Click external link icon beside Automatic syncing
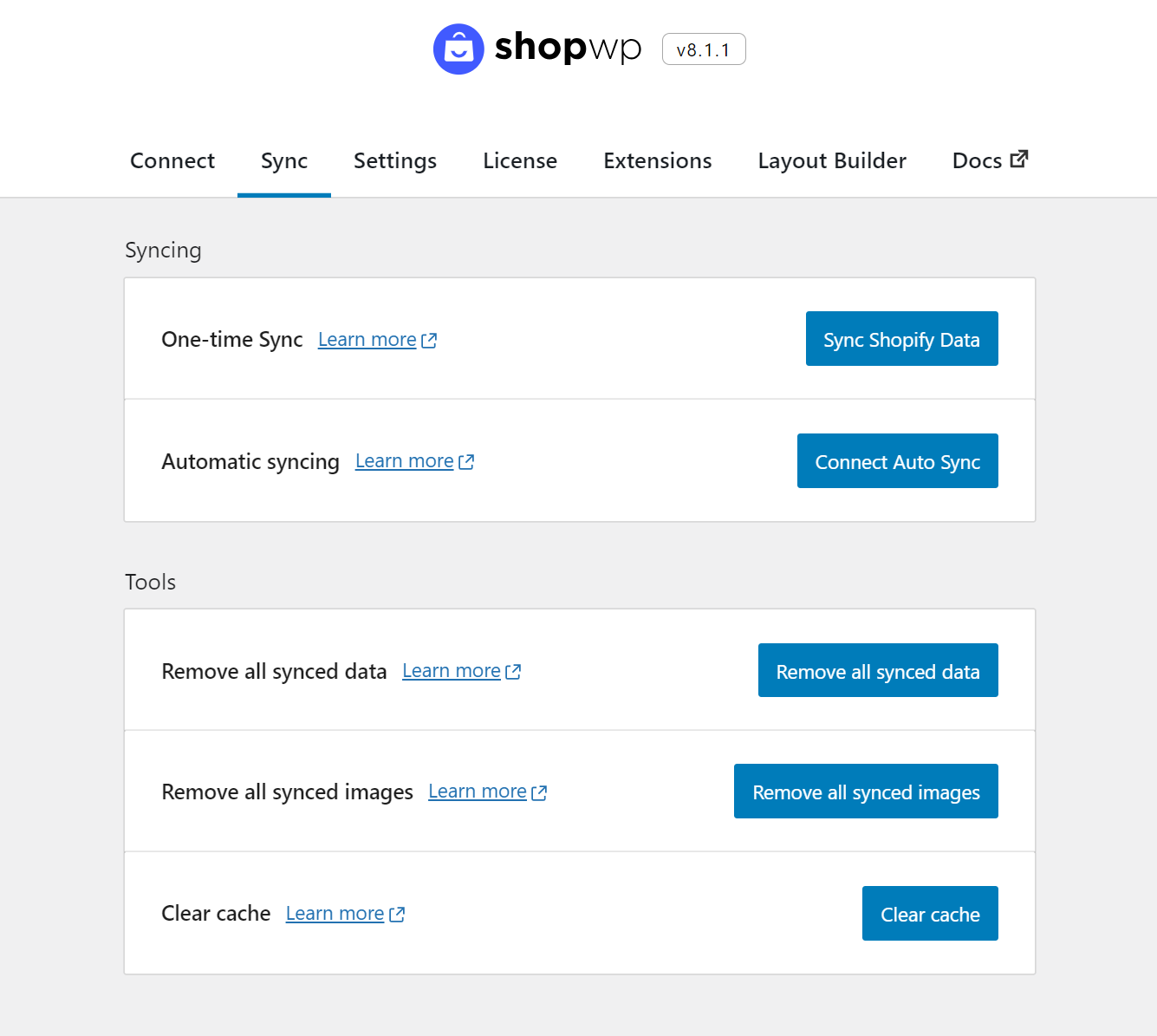The height and width of the screenshot is (1036, 1157). (466, 462)
